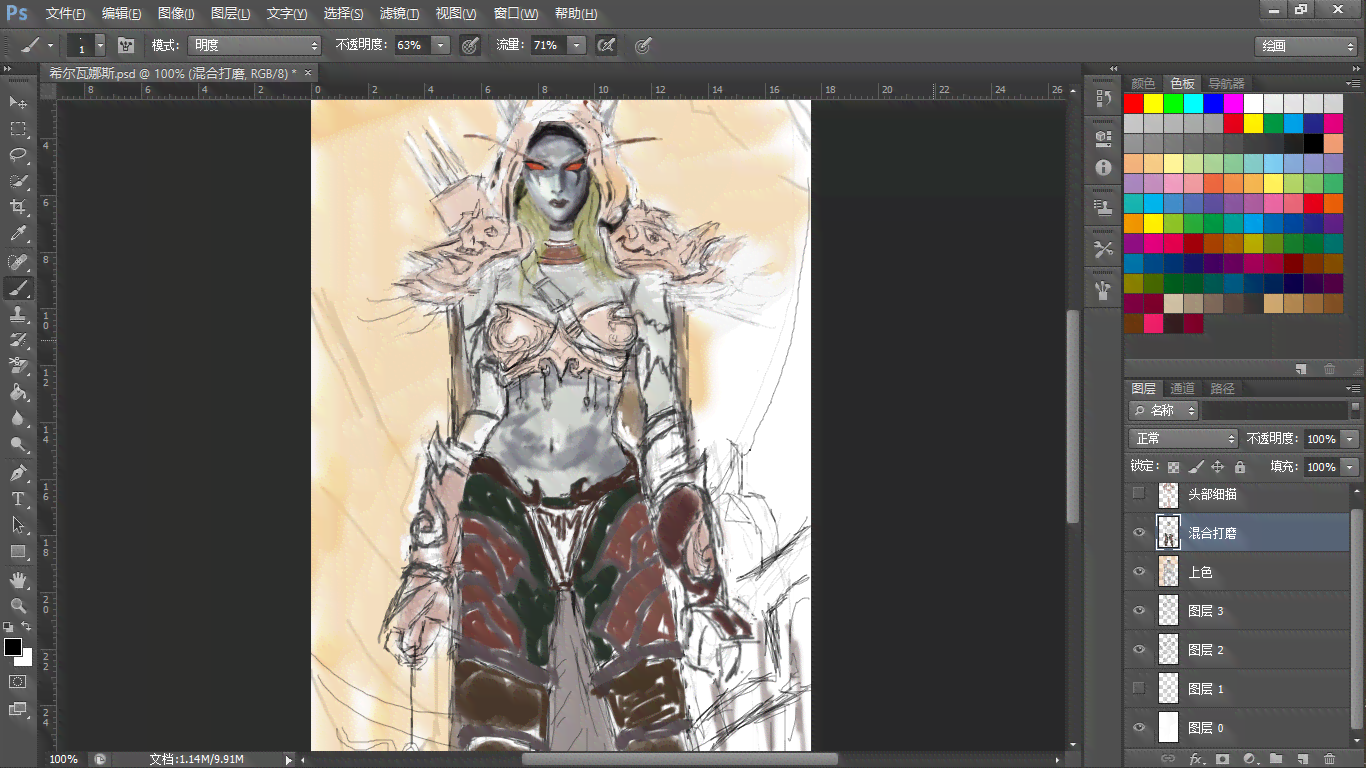Select the Path Selection tool
Image resolution: width=1366 pixels, height=768 pixels.
(x=18, y=525)
